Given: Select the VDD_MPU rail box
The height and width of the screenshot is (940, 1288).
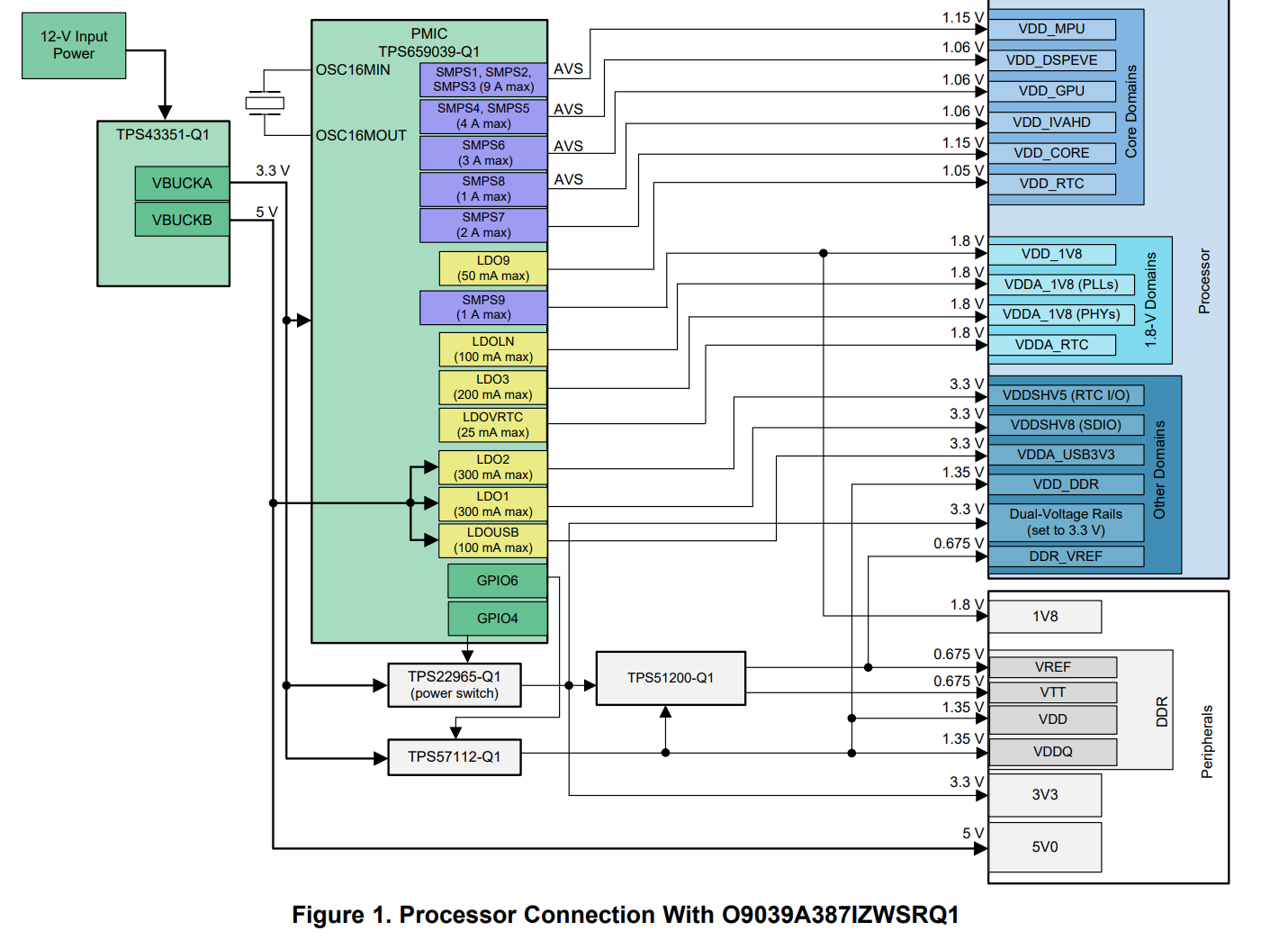Looking at the screenshot, I should pos(1052,30).
